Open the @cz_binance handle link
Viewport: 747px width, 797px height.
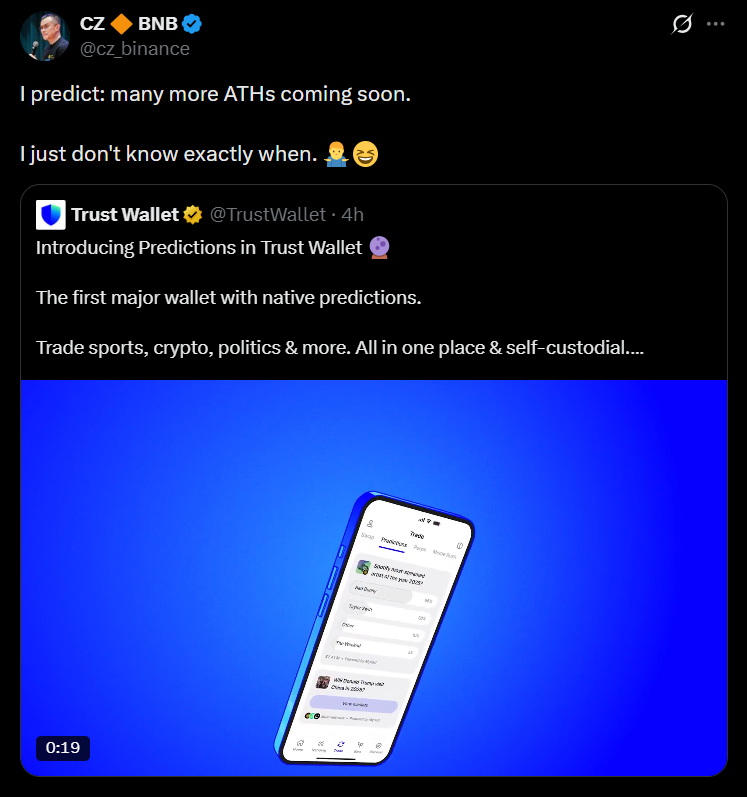[x=135, y=49]
